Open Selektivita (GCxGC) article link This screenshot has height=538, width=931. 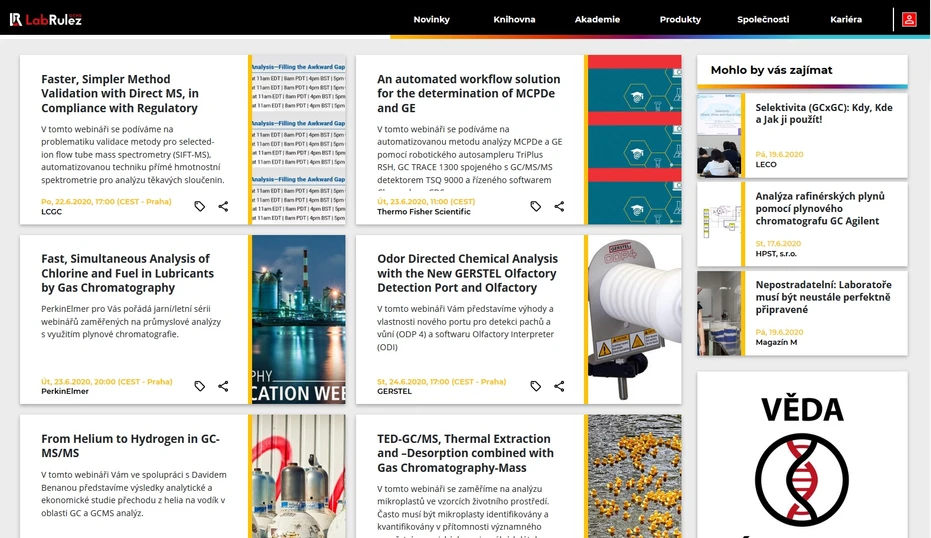click(x=823, y=113)
